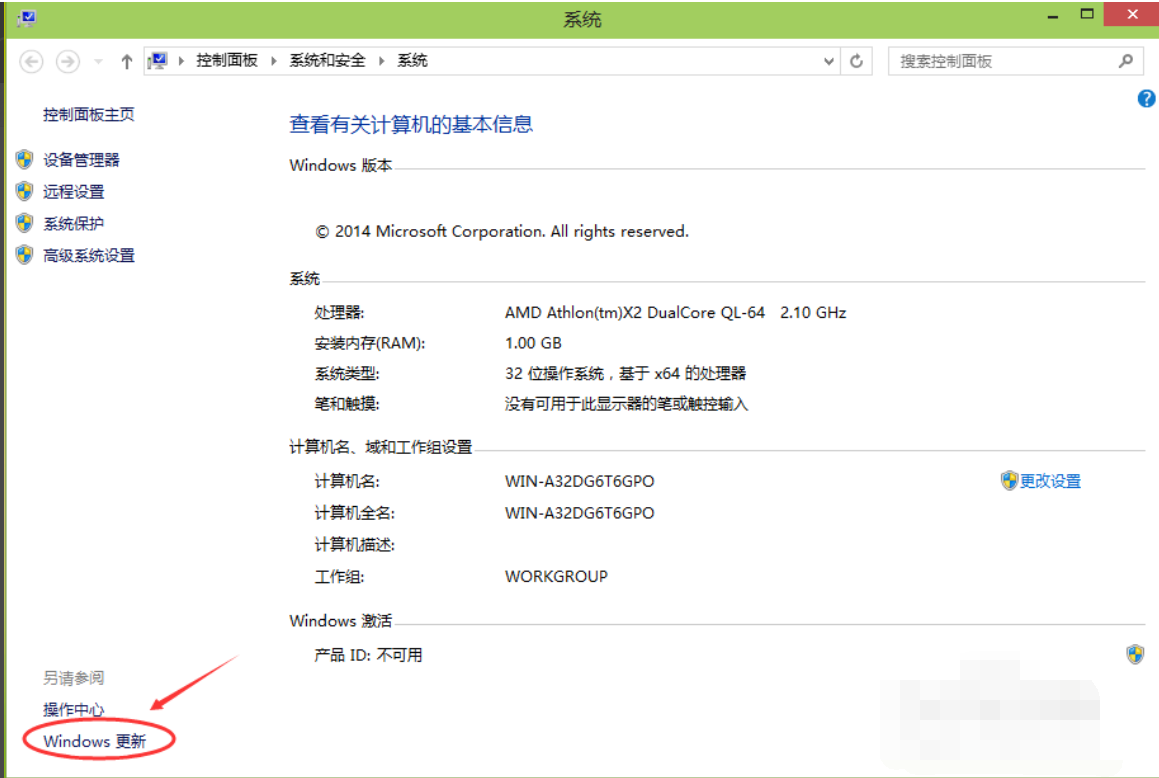This screenshot has height=778, width=1159.
Task: Click the help question mark icon
Action: (1146, 98)
